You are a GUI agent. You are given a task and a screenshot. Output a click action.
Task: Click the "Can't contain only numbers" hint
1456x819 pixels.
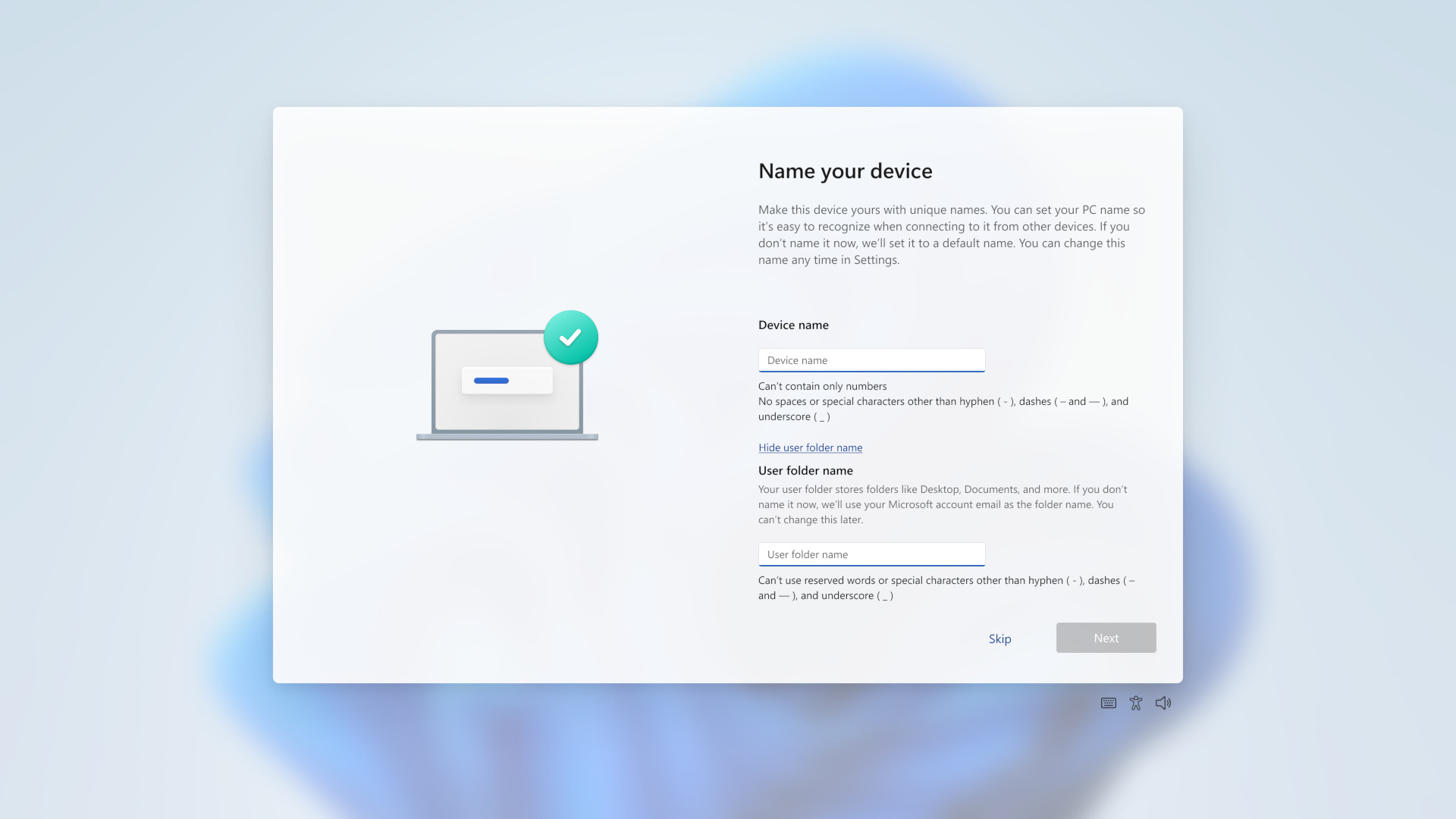pyautogui.click(x=822, y=386)
